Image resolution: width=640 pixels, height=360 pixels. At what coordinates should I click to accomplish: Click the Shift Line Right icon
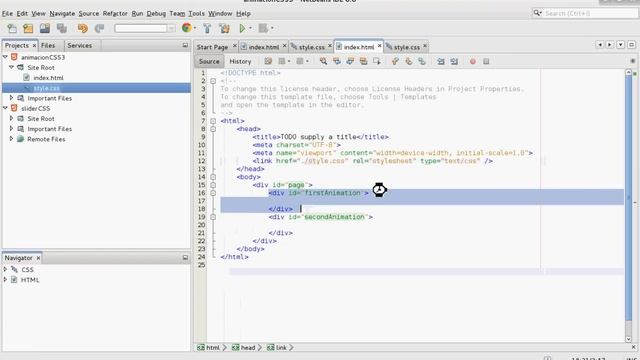tap(454, 61)
